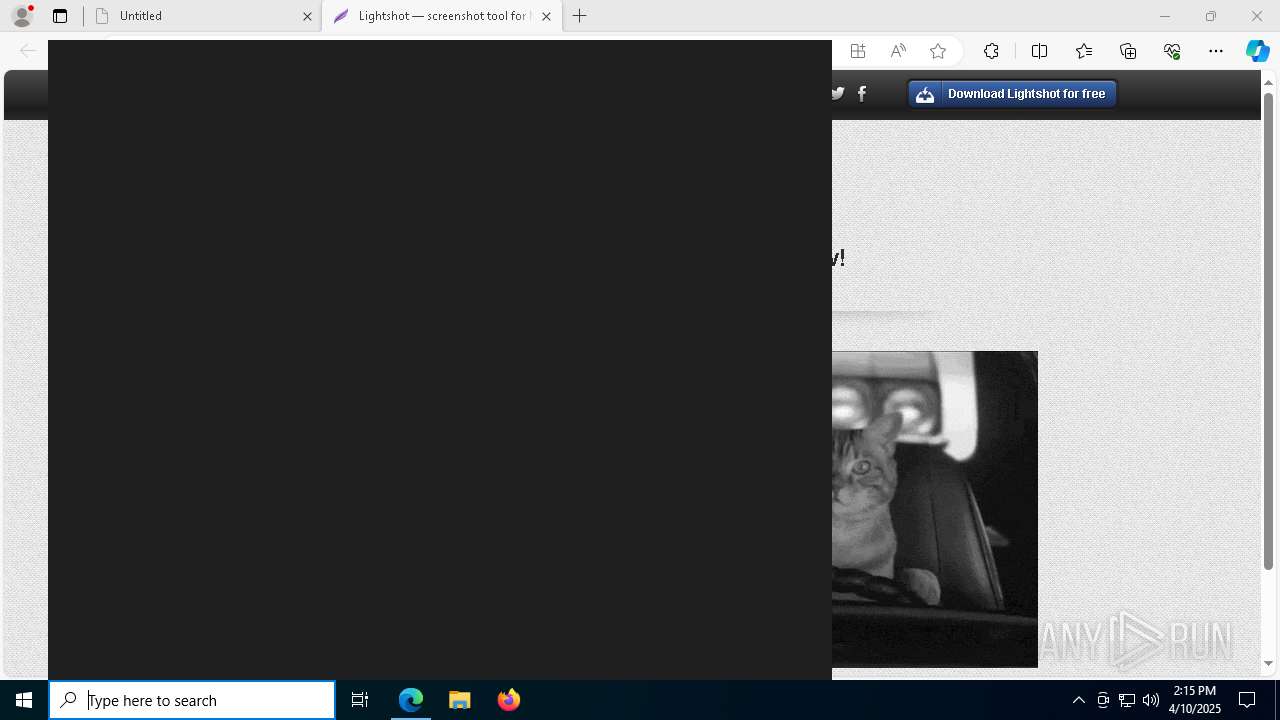Image resolution: width=1280 pixels, height=720 pixels.
Task: Click the cat screenshot image
Action: coord(935,509)
